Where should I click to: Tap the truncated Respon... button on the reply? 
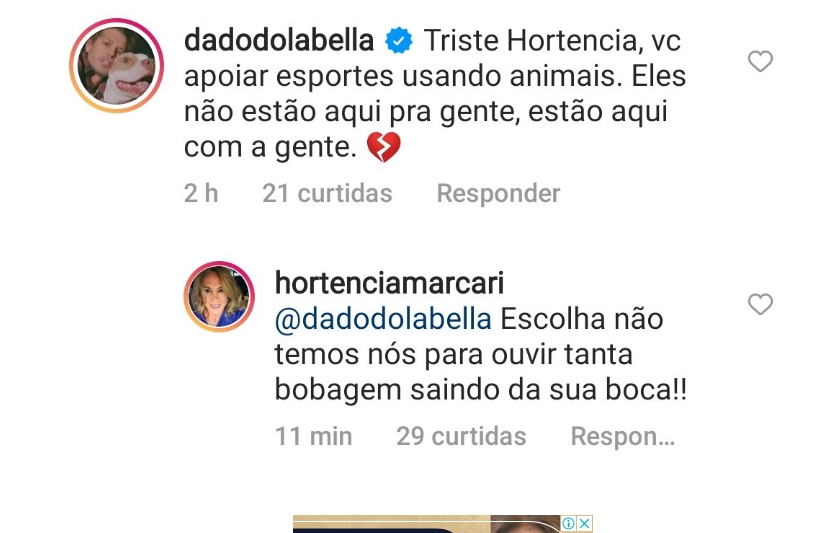tap(623, 437)
